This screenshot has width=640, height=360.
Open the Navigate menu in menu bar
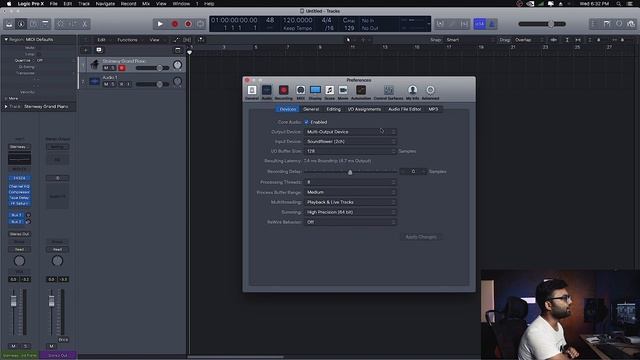pyautogui.click(x=105, y=4)
